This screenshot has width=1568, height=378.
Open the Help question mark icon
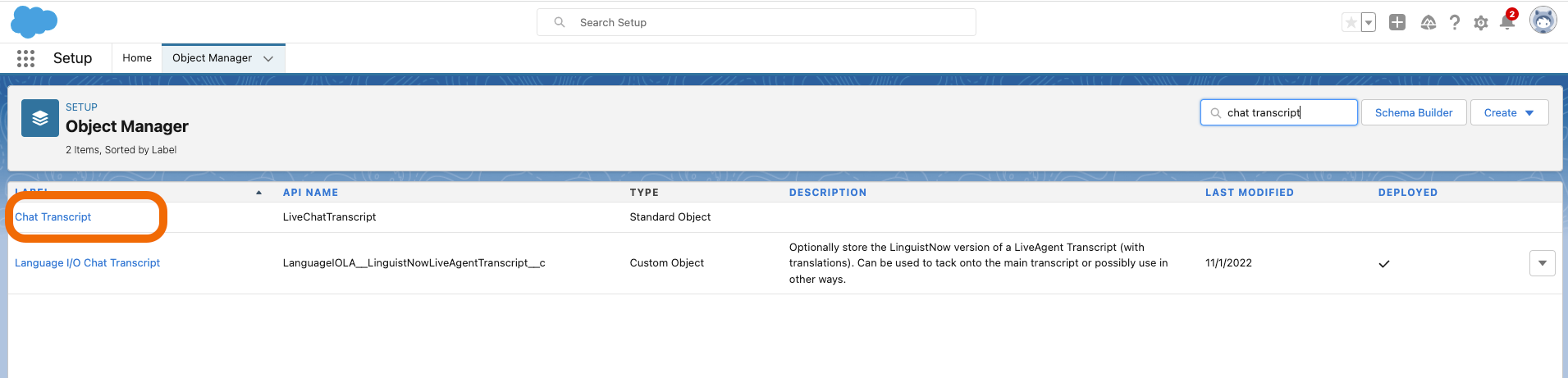[1455, 22]
